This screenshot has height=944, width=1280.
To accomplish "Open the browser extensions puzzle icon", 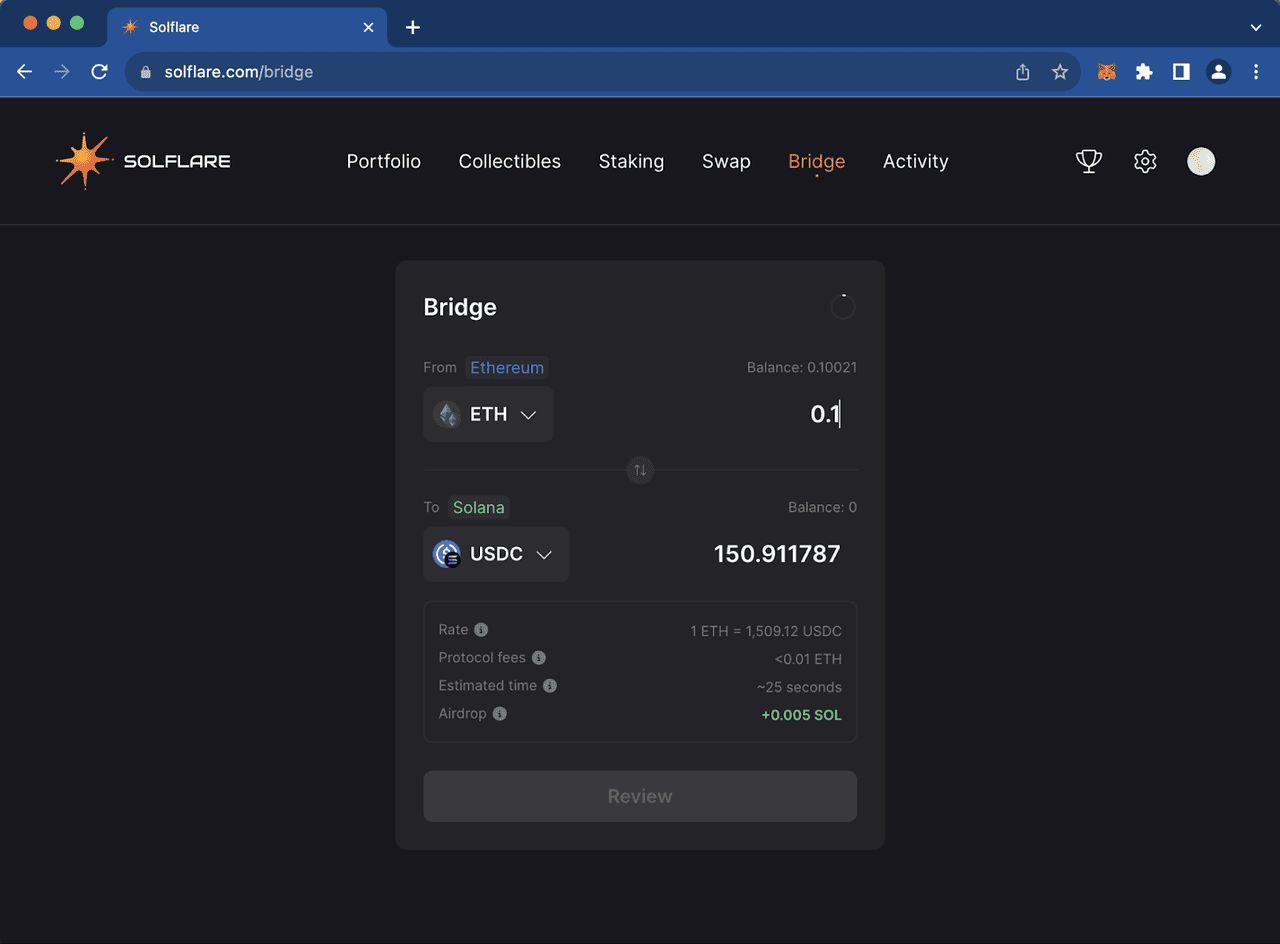I will click(1144, 72).
